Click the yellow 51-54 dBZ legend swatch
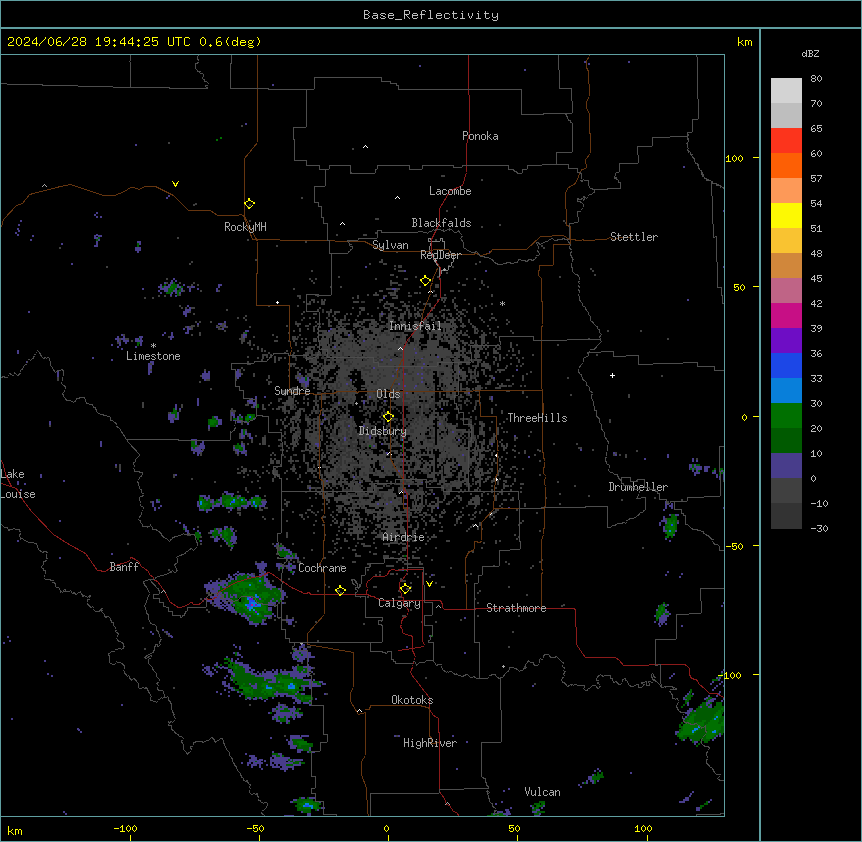This screenshot has width=862, height=842. [786, 215]
